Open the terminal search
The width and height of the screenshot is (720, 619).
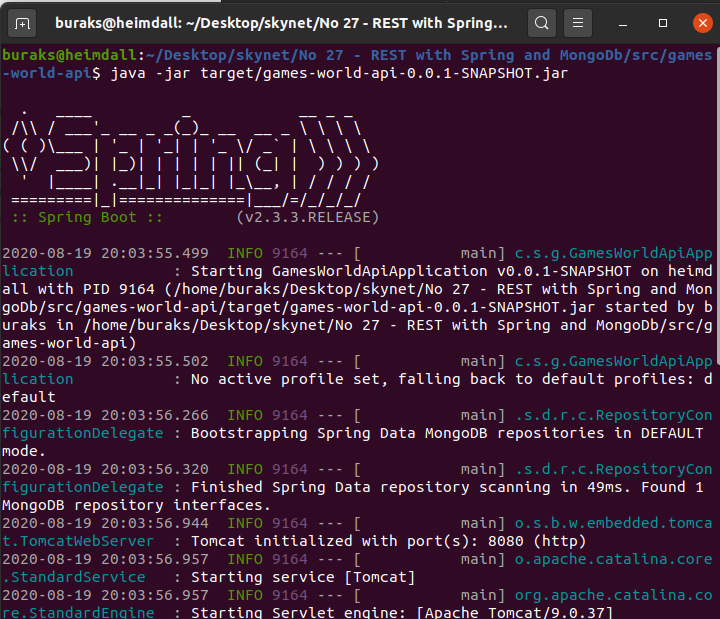[x=542, y=23]
